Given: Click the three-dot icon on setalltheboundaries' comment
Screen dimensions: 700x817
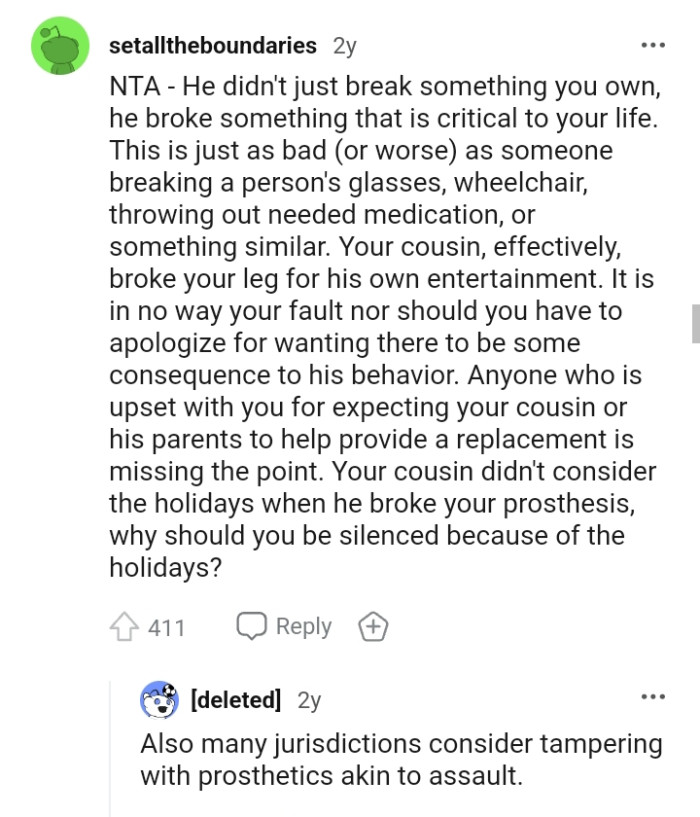Looking at the screenshot, I should tap(652, 45).
